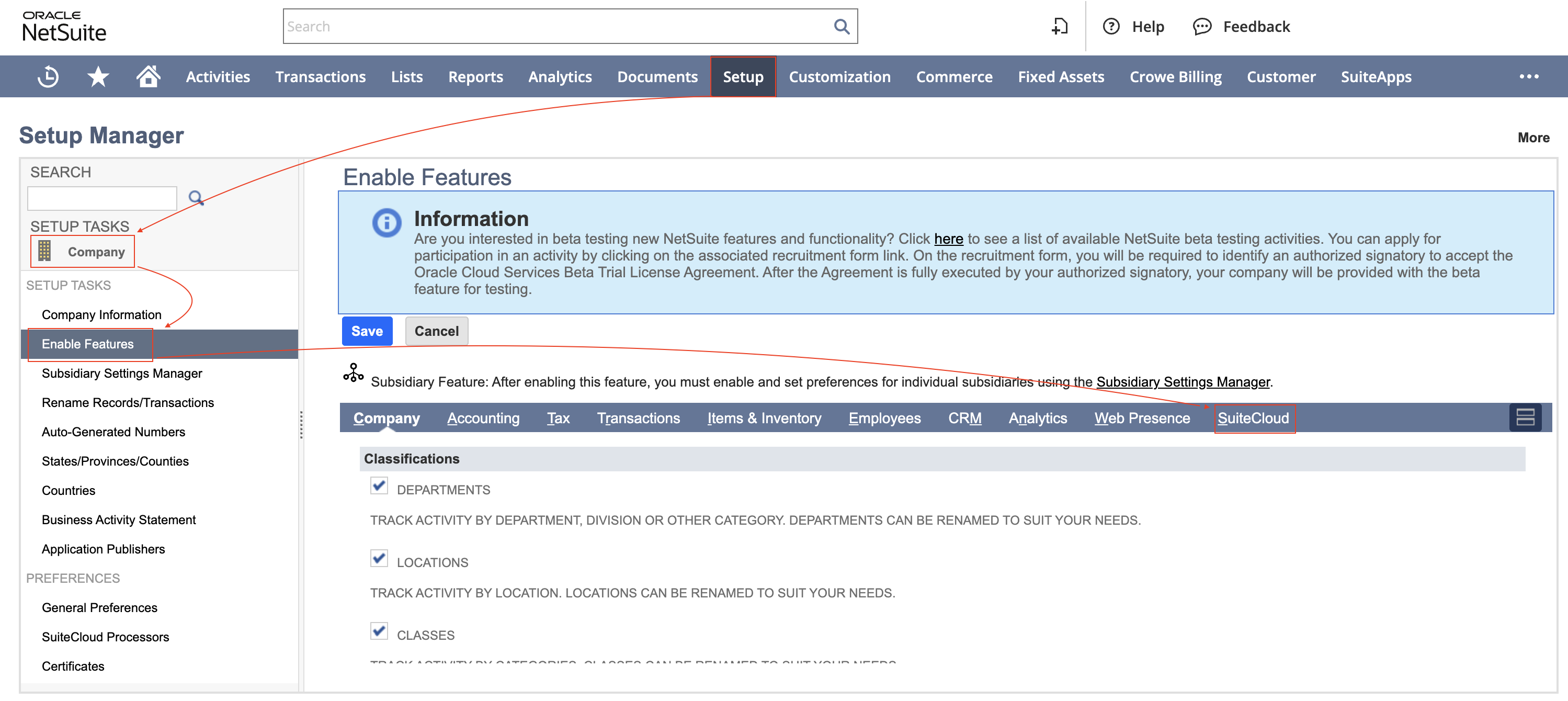The image size is (1568, 701).
Task: Open Company Information in sidebar
Action: [101, 315]
